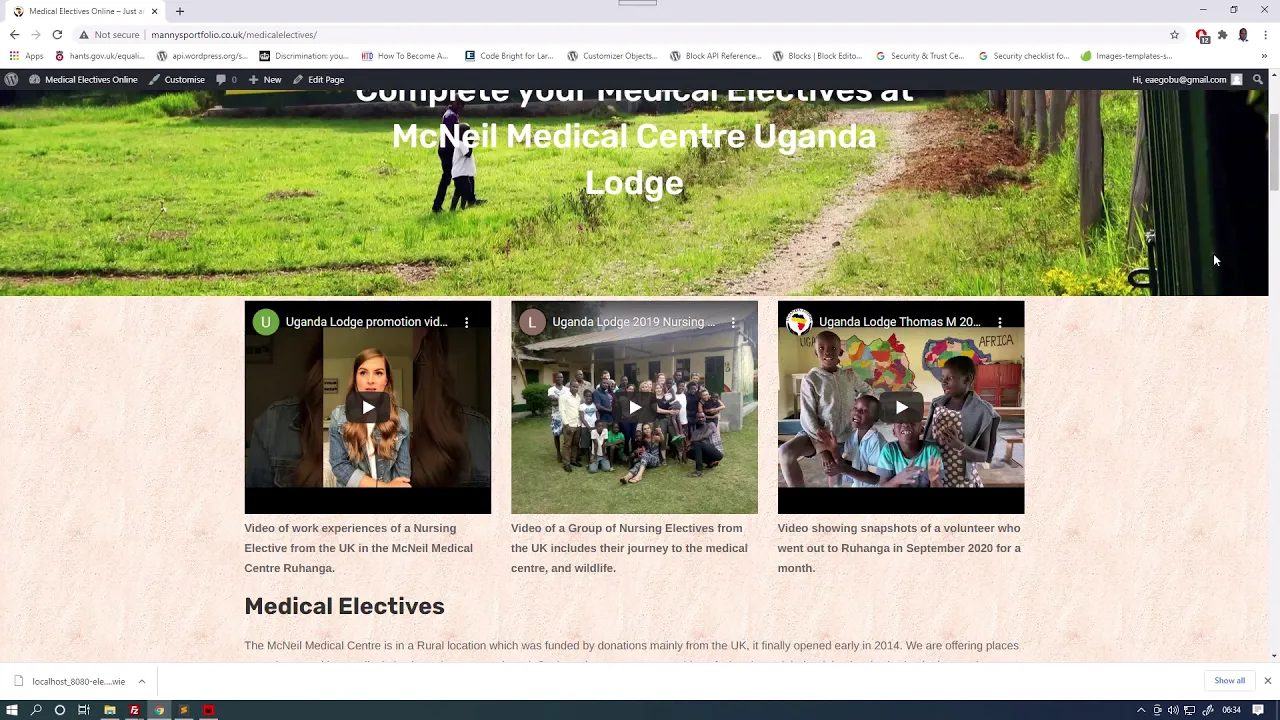Show more bookmarks with the chevron
Viewport: 1280px width, 720px height.
click(x=1265, y=56)
